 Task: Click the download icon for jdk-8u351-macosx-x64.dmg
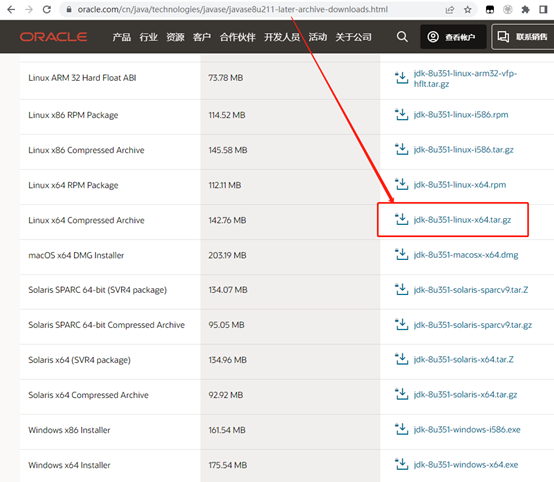click(x=401, y=255)
